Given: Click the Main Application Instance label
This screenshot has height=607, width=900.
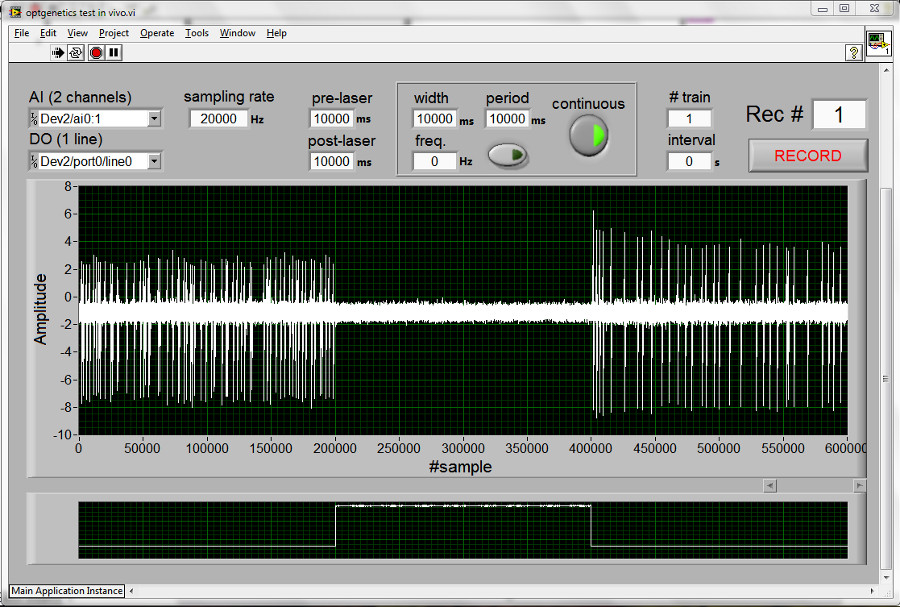Looking at the screenshot, I should (67, 591).
